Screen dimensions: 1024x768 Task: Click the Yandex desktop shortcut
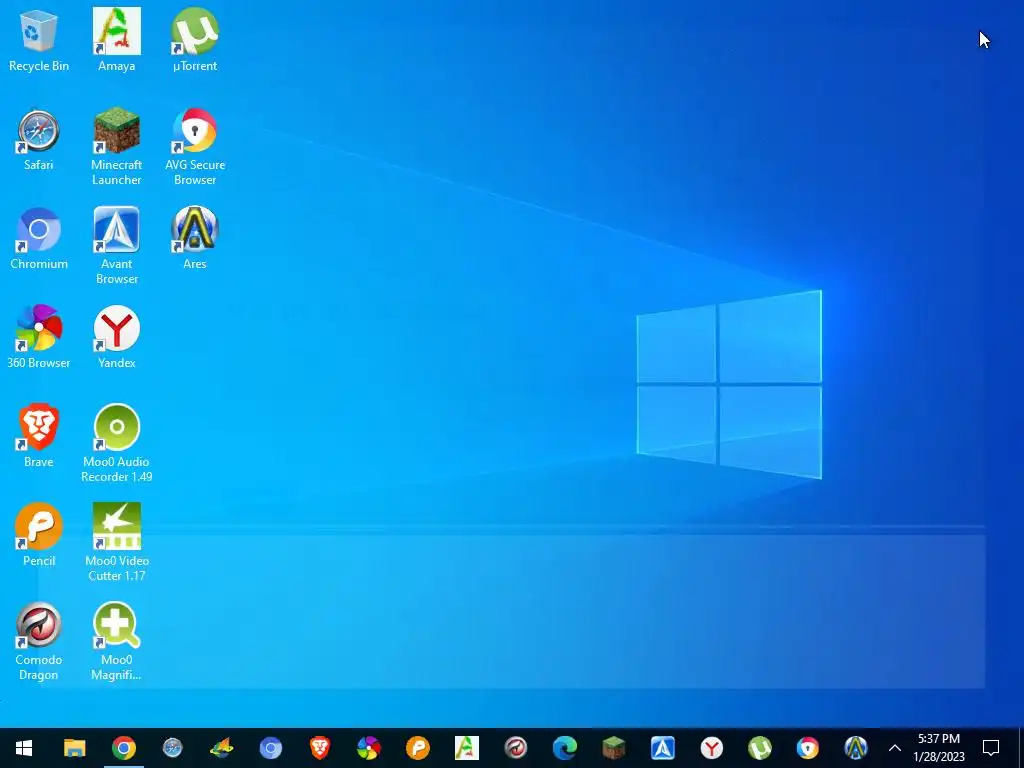pyautogui.click(x=116, y=338)
